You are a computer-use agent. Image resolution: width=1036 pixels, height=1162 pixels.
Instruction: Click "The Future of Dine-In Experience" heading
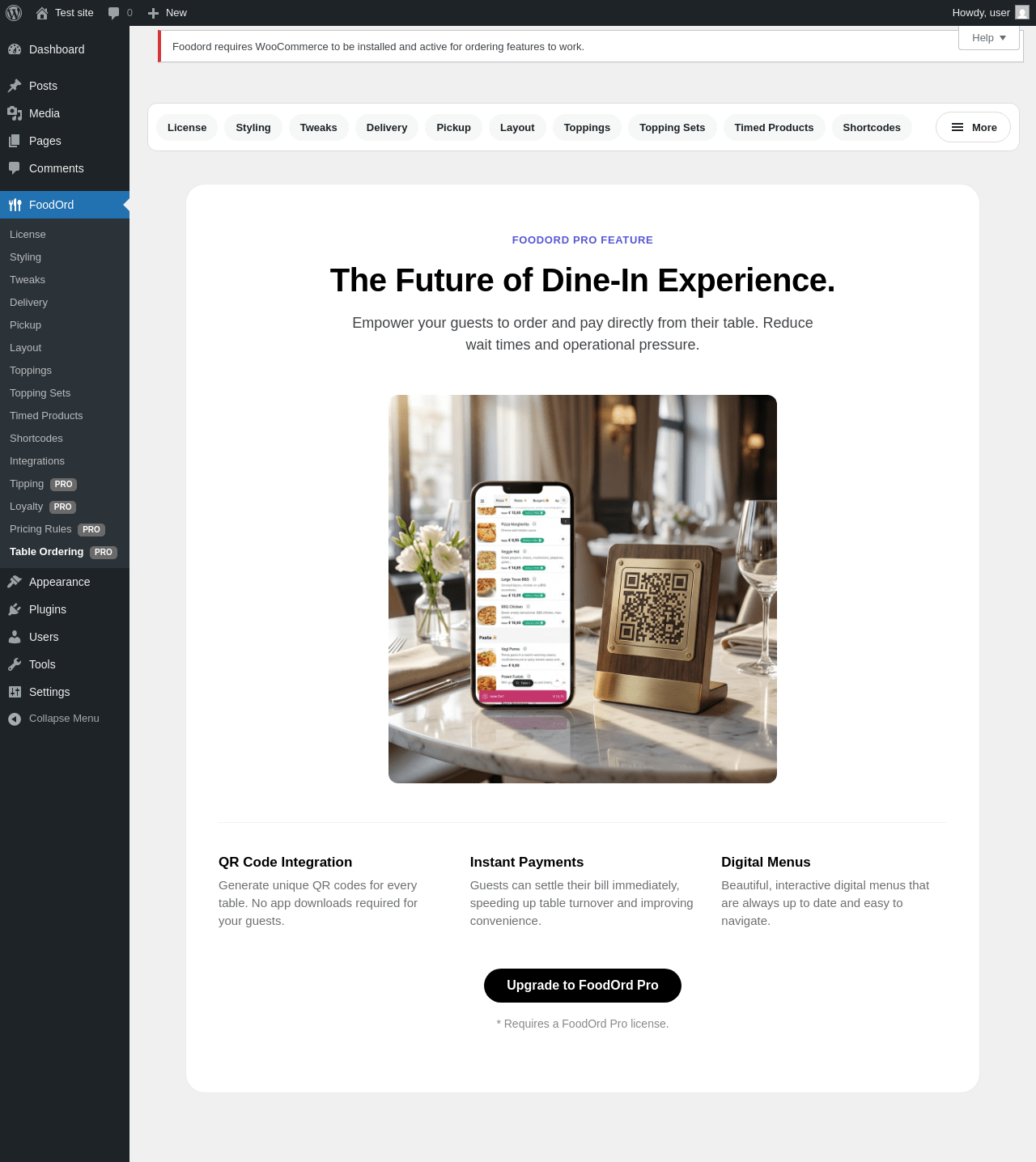point(583,281)
